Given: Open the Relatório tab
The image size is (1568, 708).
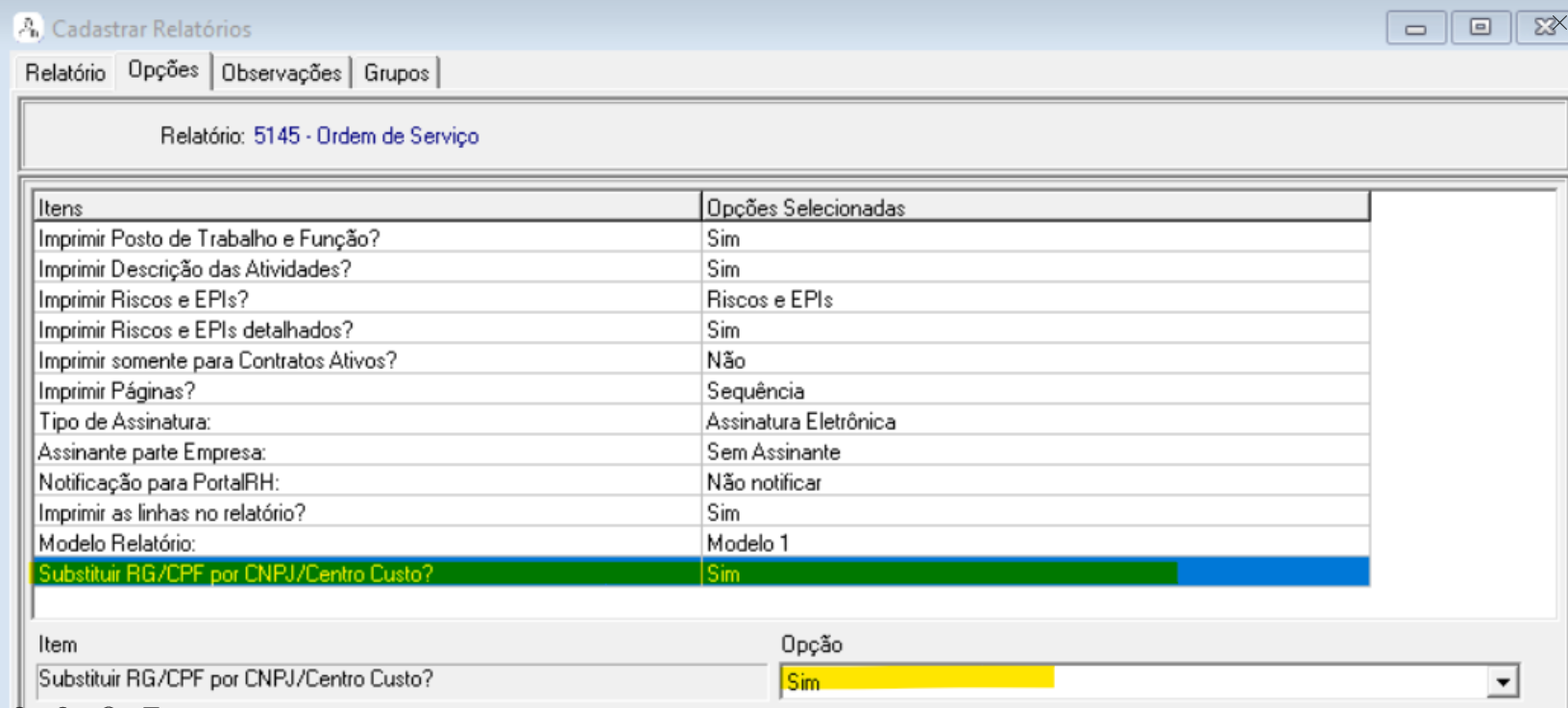Looking at the screenshot, I should pos(65,73).
